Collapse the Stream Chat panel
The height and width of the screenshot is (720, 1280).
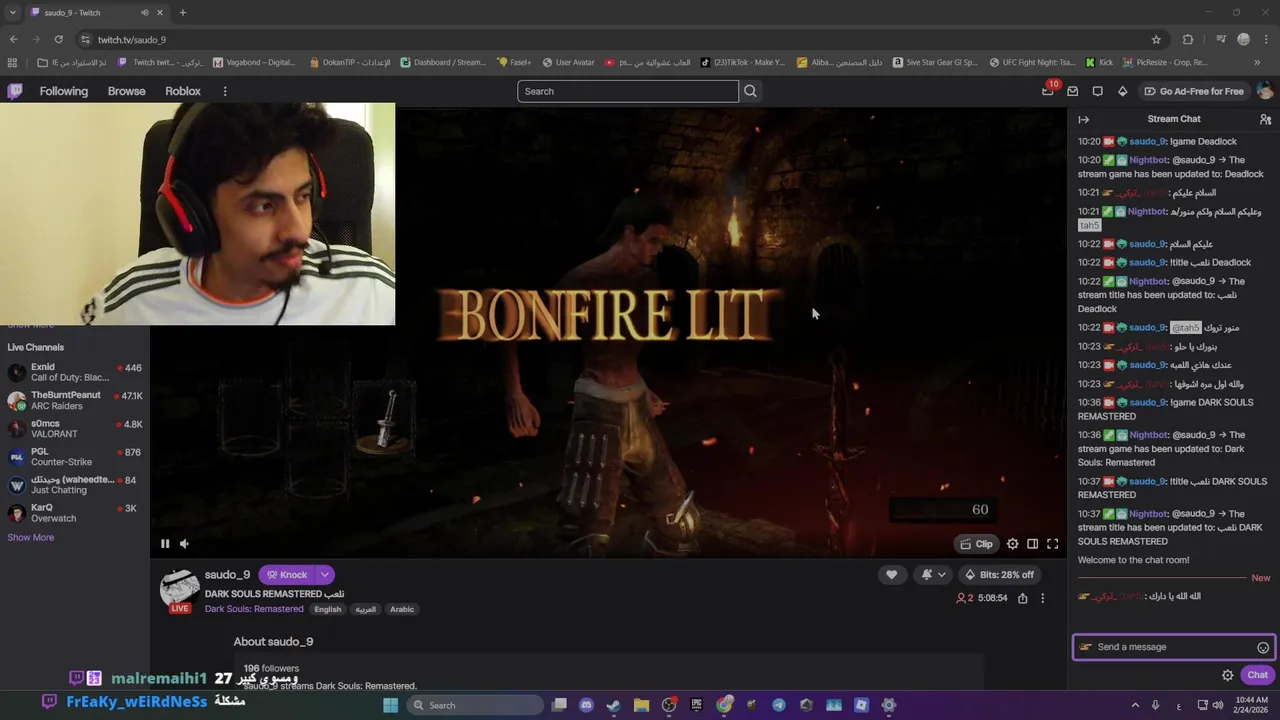1083,119
